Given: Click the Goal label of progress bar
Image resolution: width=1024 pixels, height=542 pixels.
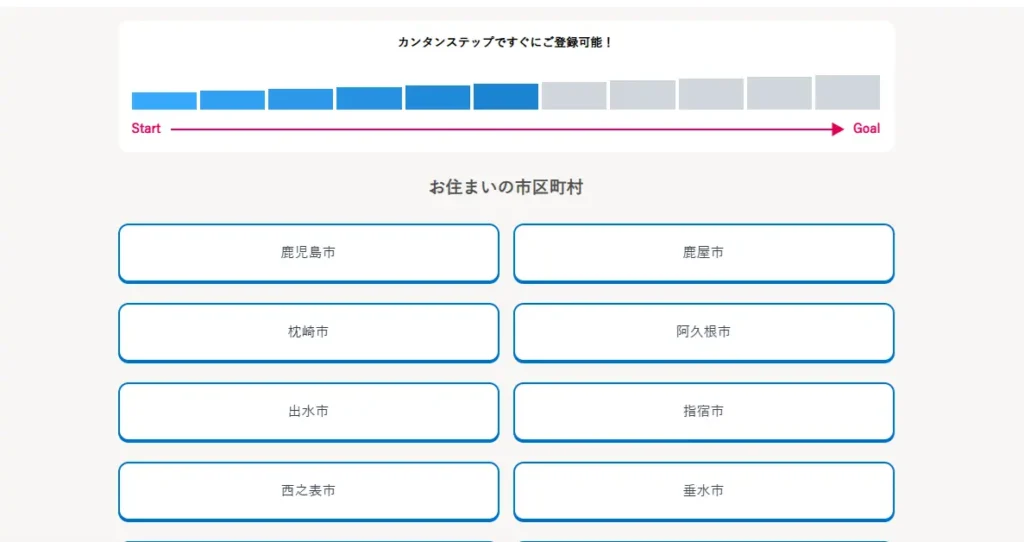Looking at the screenshot, I should point(867,129).
